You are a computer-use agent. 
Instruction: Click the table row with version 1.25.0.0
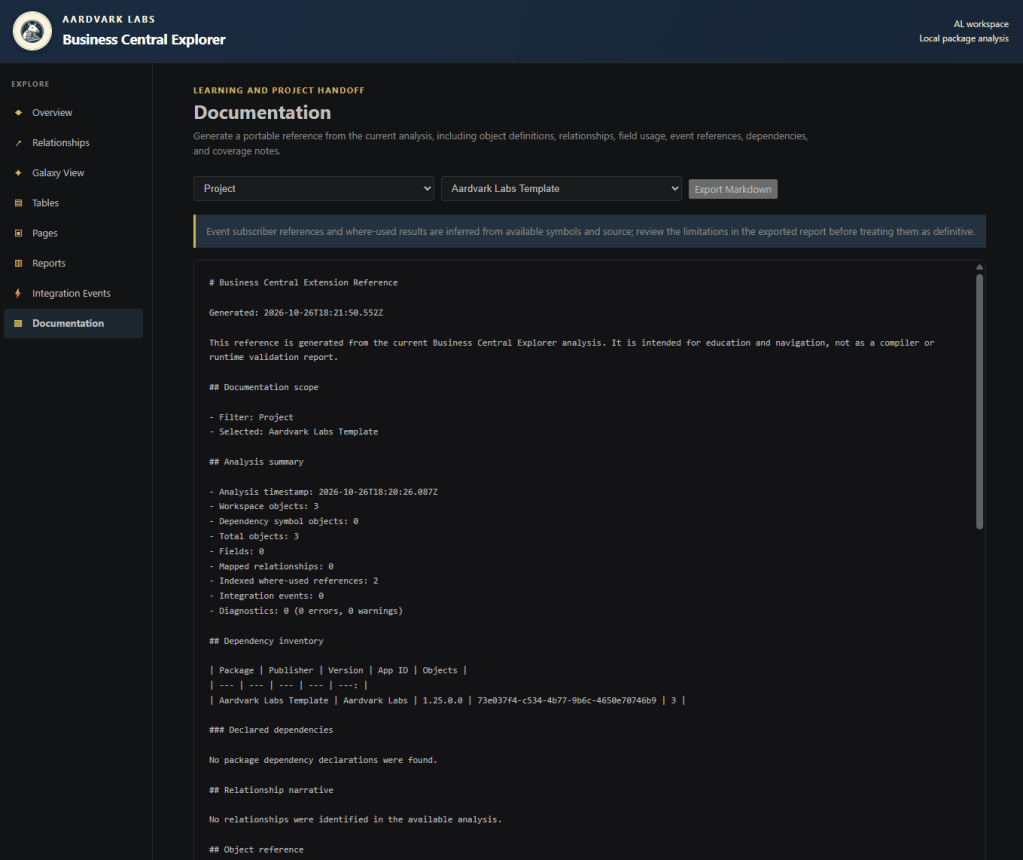click(x=447, y=700)
